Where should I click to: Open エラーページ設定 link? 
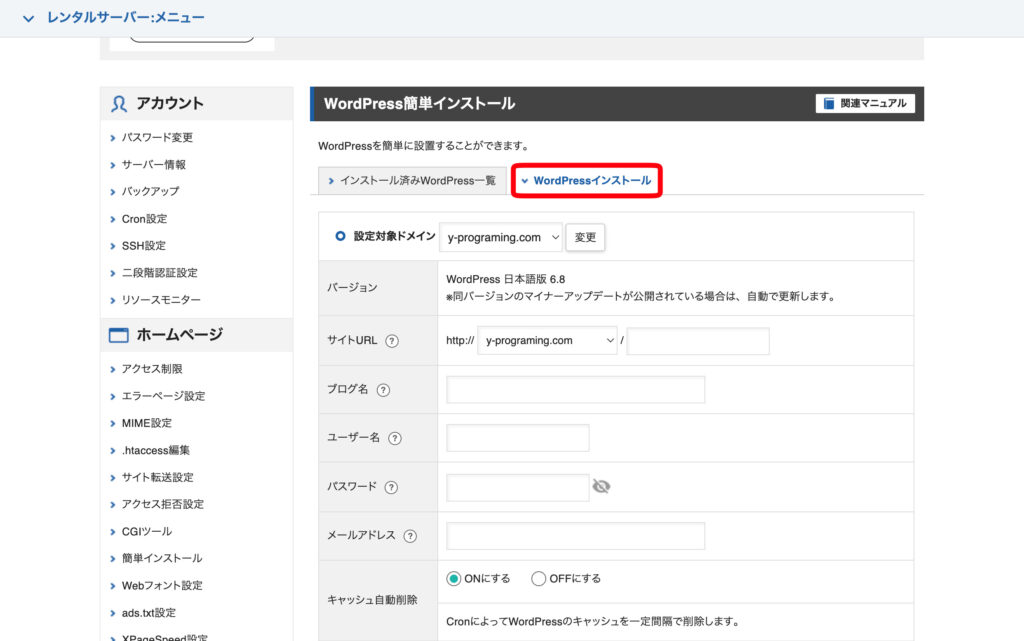(163, 396)
